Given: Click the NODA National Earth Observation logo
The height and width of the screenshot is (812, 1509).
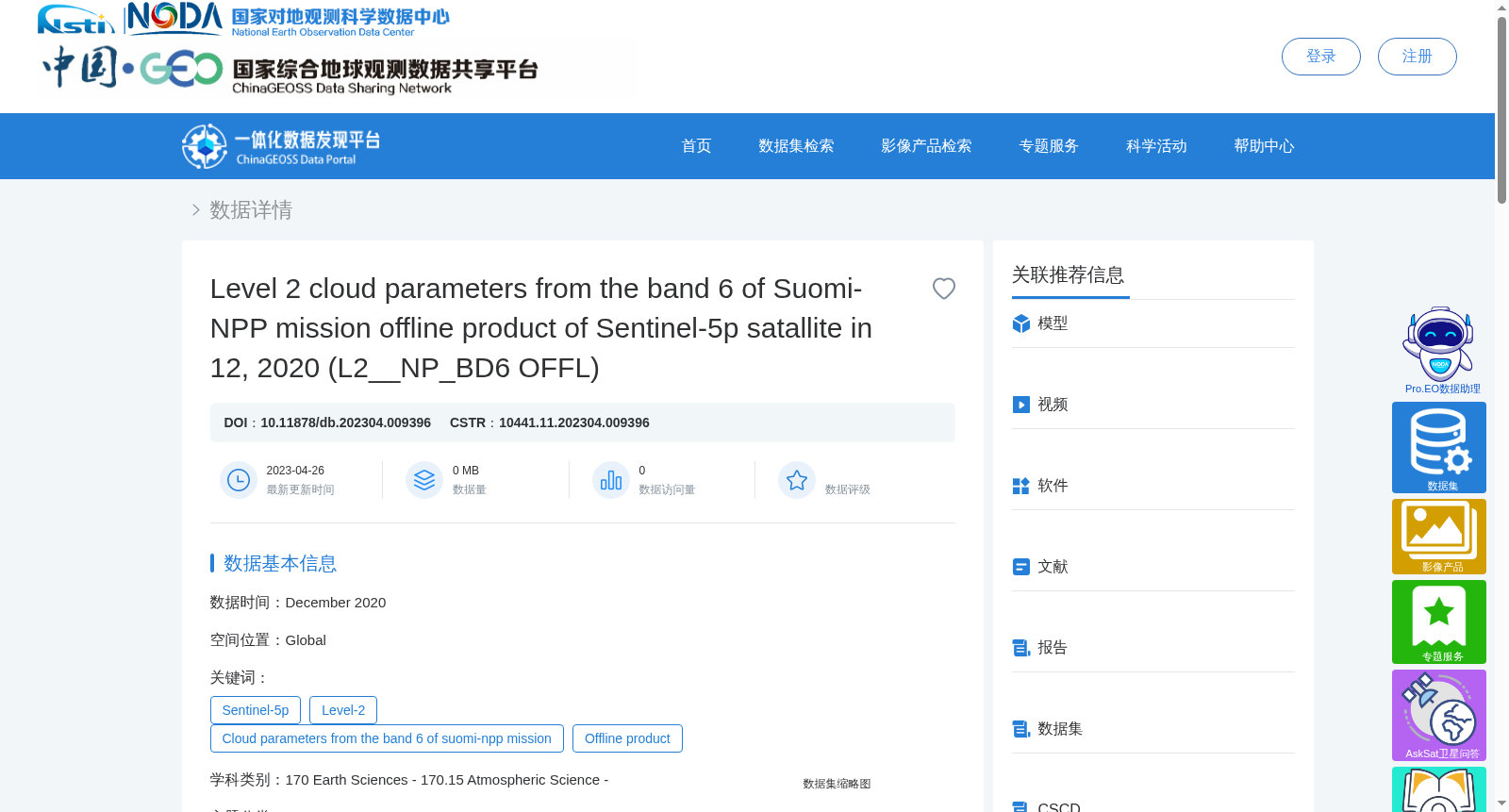Looking at the screenshot, I should coord(288,19).
